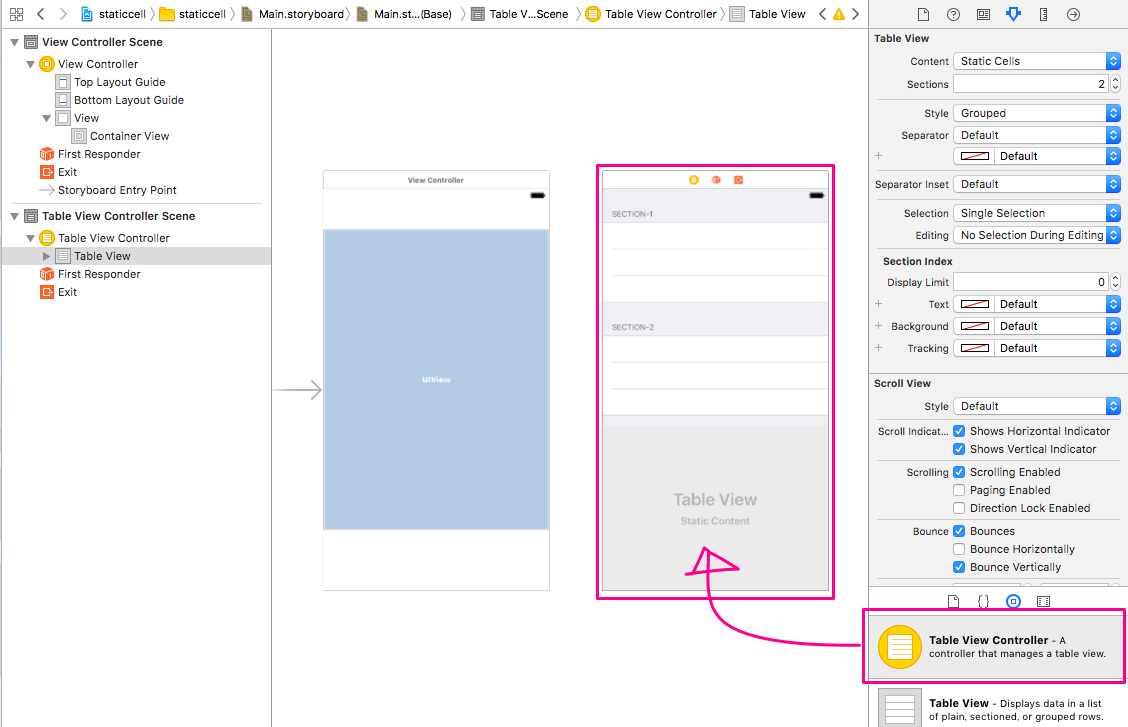Viewport: 1128px width, 727px height.
Task: Collapse Table View Controller Scene triangle
Action: (x=14, y=216)
